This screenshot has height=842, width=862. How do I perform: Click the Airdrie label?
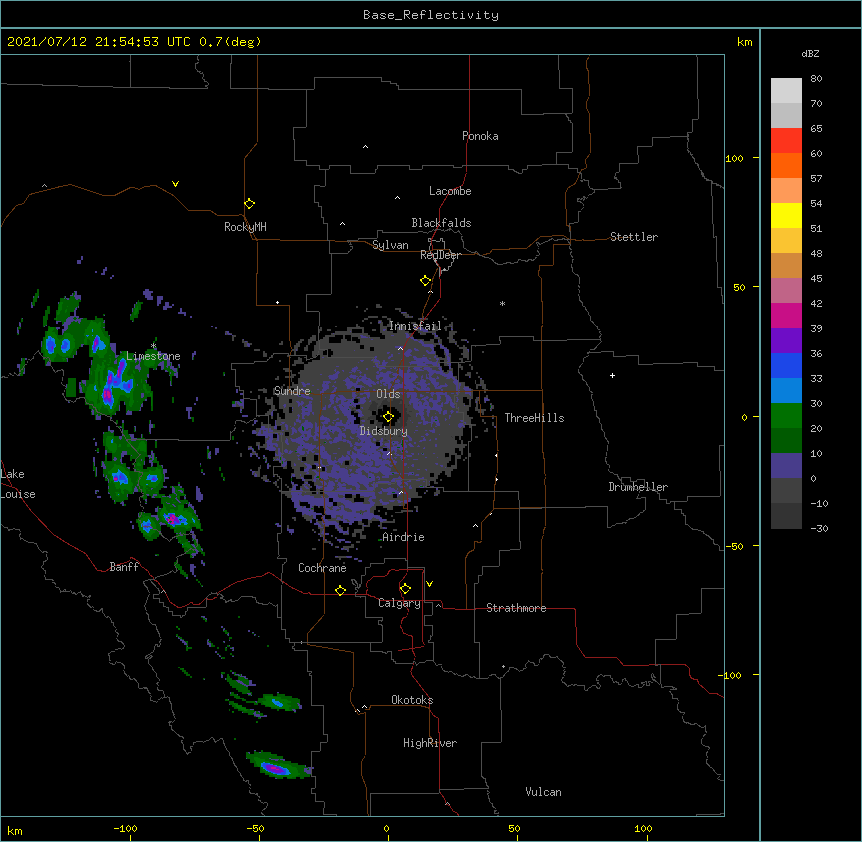[404, 537]
